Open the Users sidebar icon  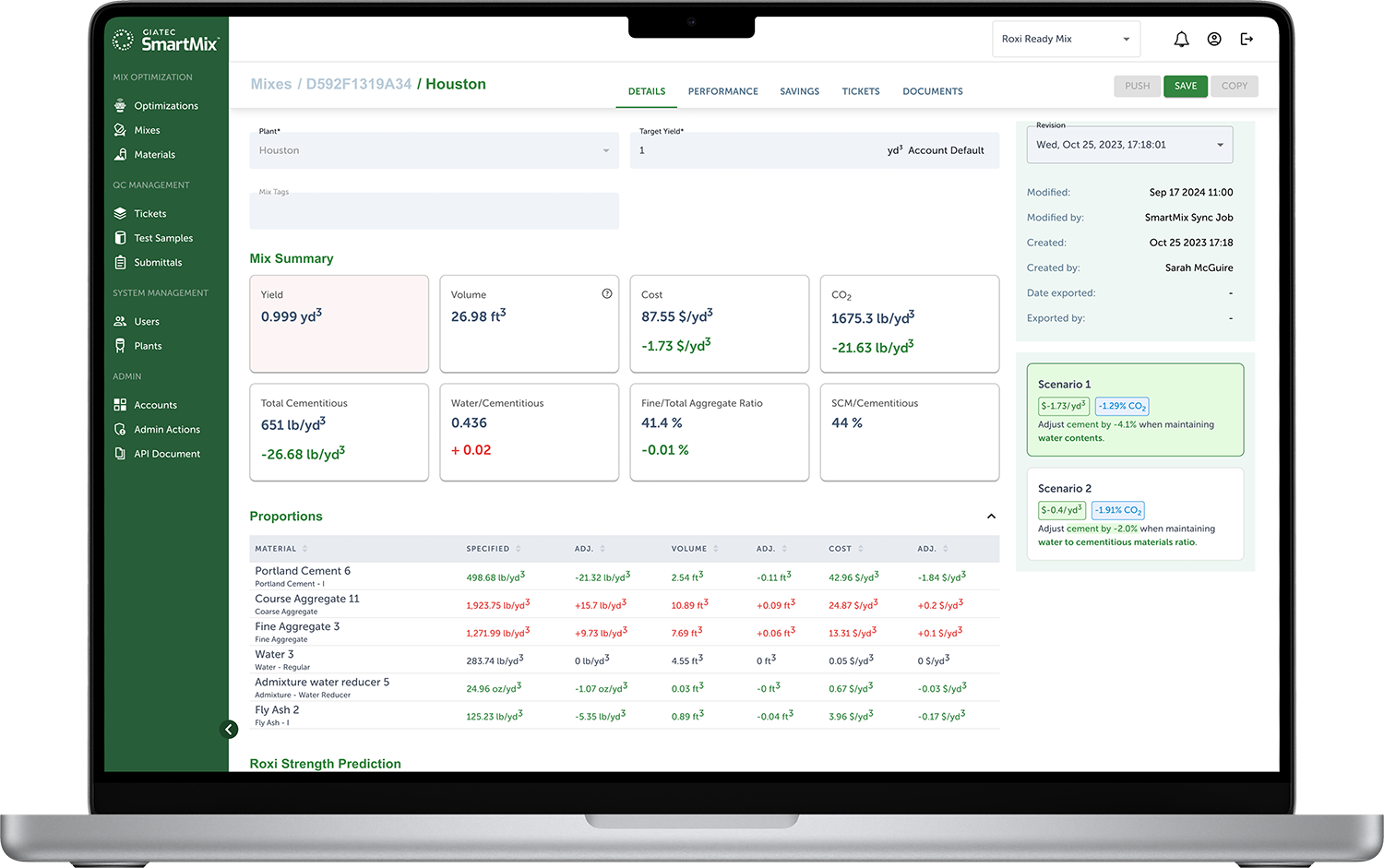120,322
